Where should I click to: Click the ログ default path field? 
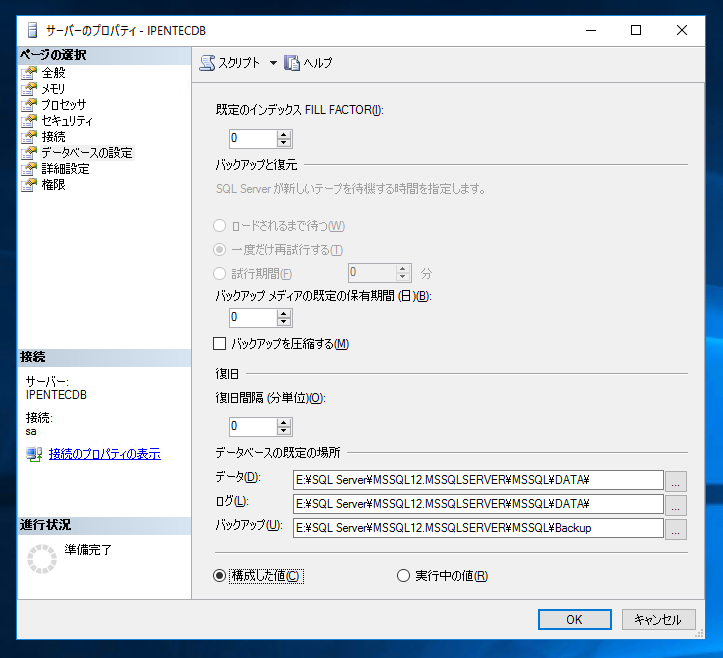[478, 504]
